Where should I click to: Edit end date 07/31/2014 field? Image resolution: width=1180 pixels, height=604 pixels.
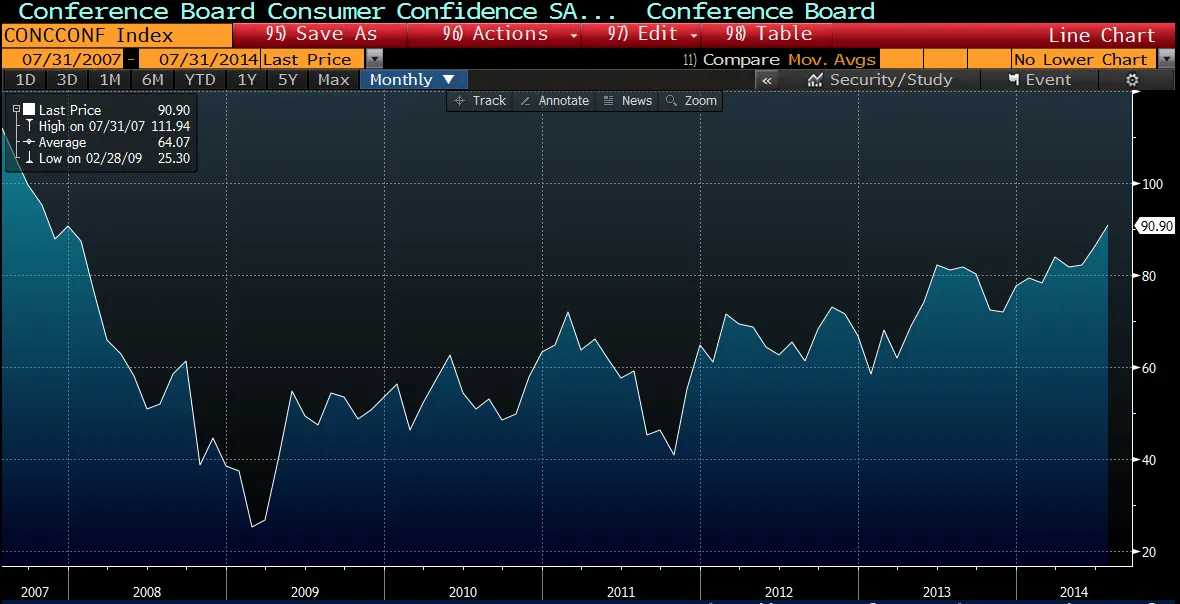coord(199,59)
